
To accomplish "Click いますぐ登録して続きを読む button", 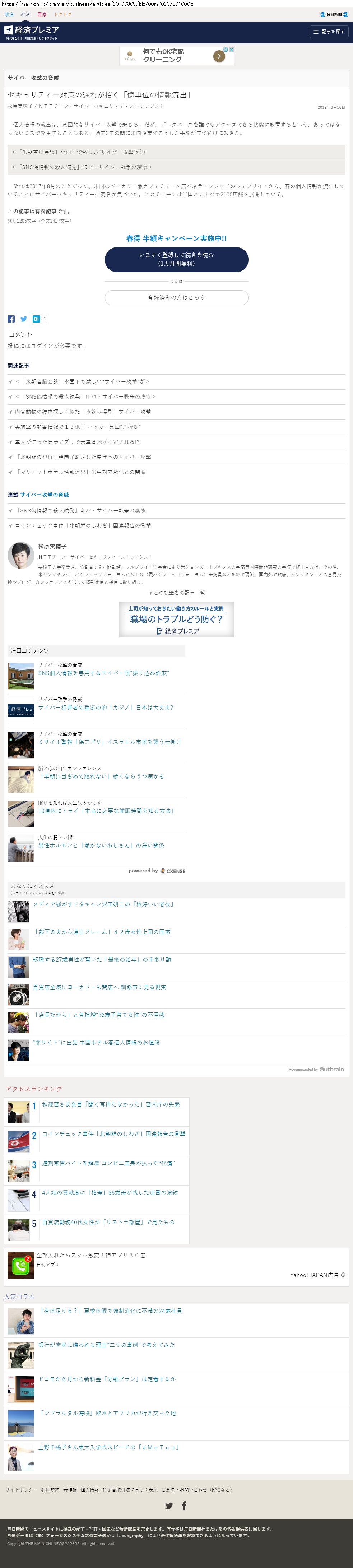I will [x=177, y=259].
